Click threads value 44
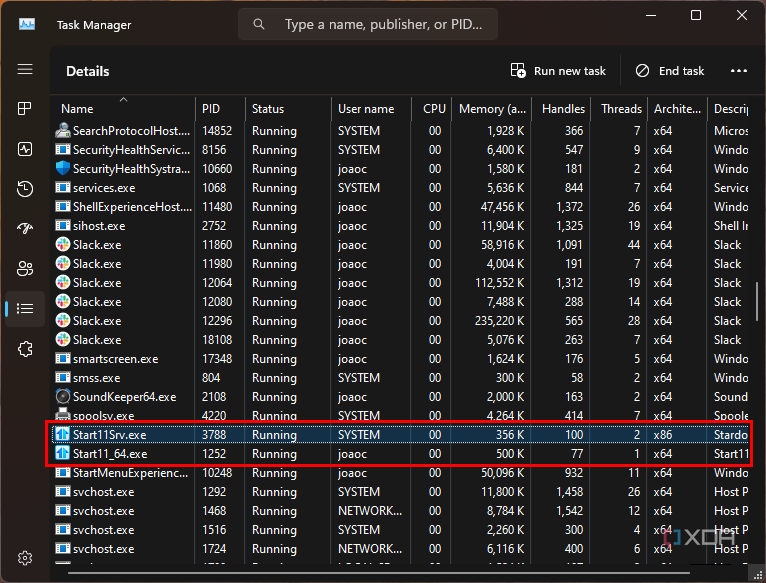 634,245
